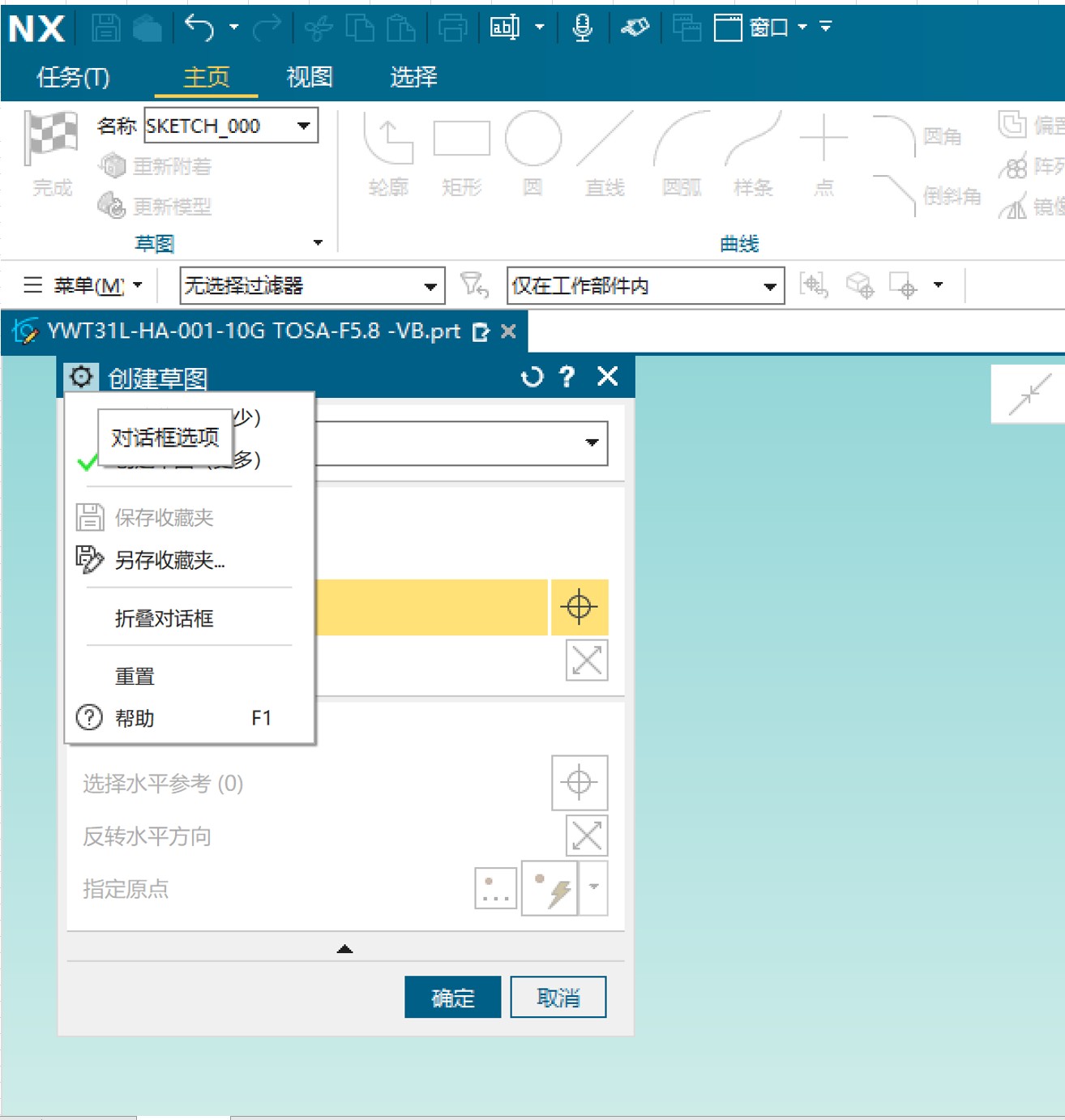Switch to the 视图 ribbon tab
This screenshot has height=1120, width=1065.
coord(310,77)
